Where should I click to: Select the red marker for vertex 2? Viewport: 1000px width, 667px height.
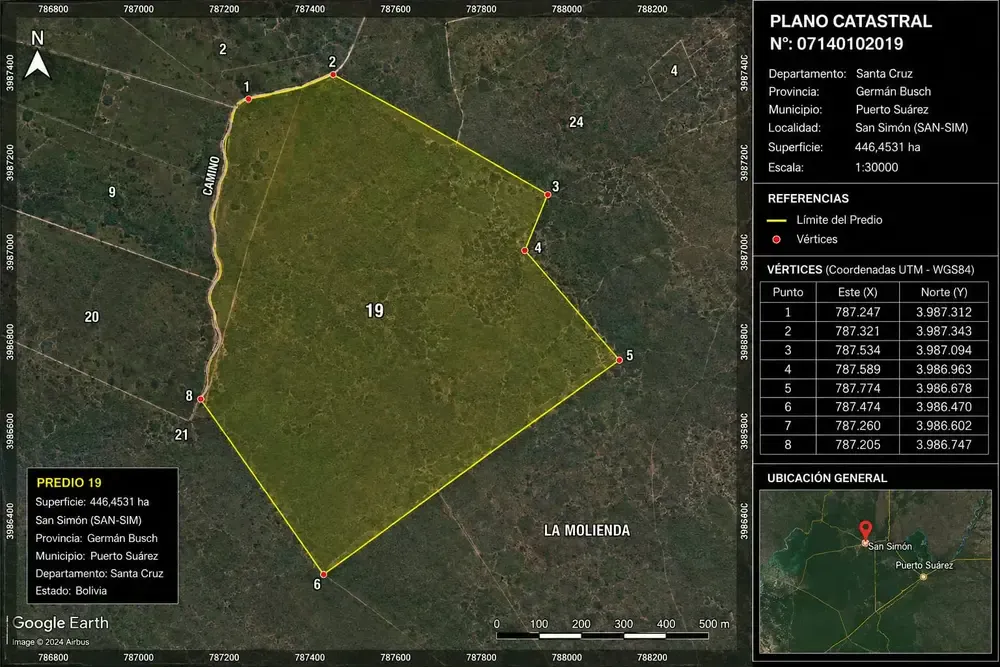pyautogui.click(x=333, y=75)
